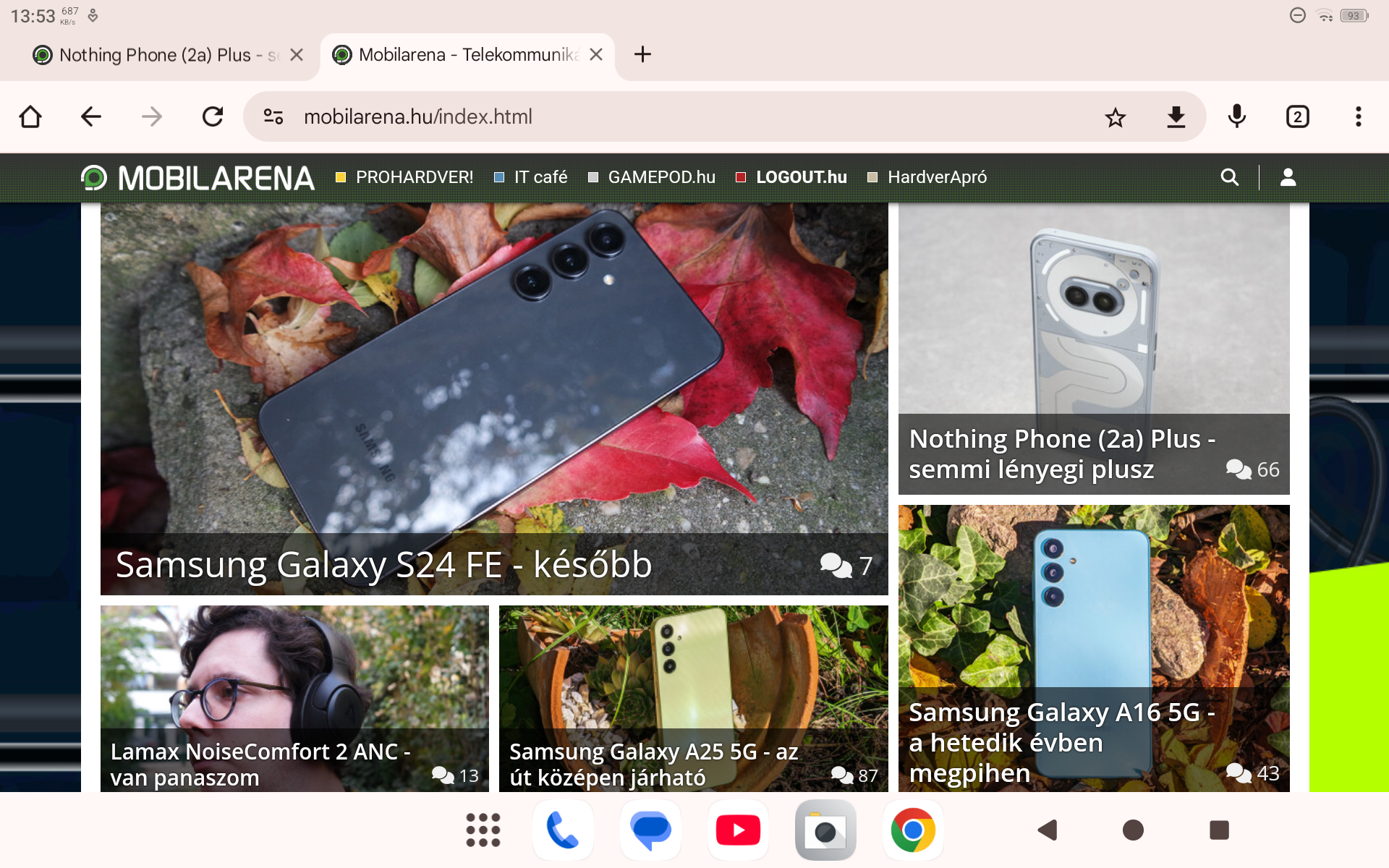The image size is (1389, 868).
Task: Open the Chrome three-dot menu
Action: tap(1359, 116)
